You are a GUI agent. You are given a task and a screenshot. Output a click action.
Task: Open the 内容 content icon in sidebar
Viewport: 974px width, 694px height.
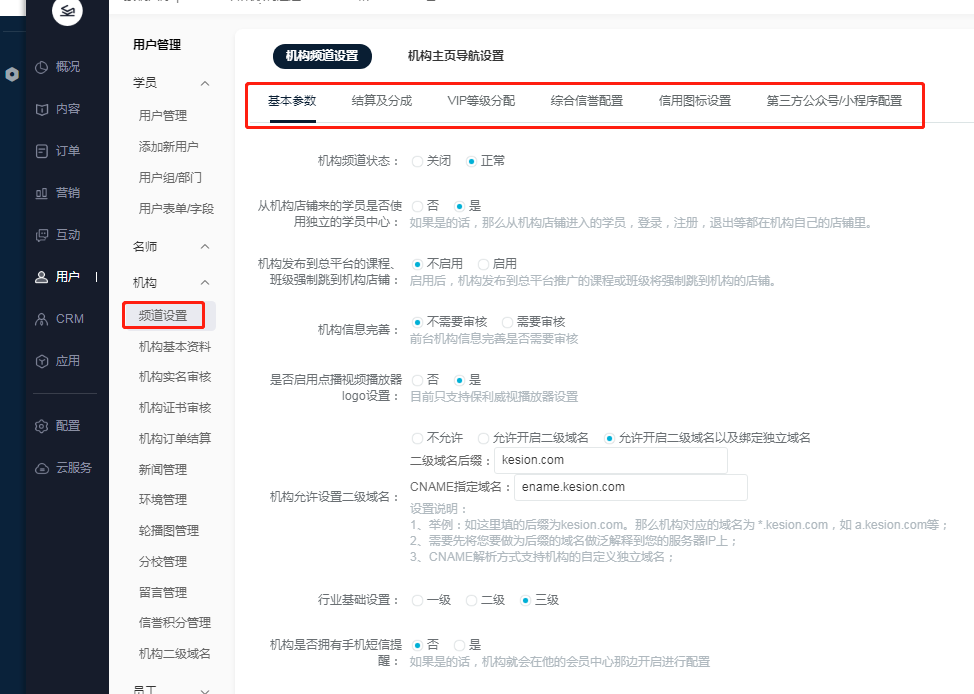click(x=42, y=109)
